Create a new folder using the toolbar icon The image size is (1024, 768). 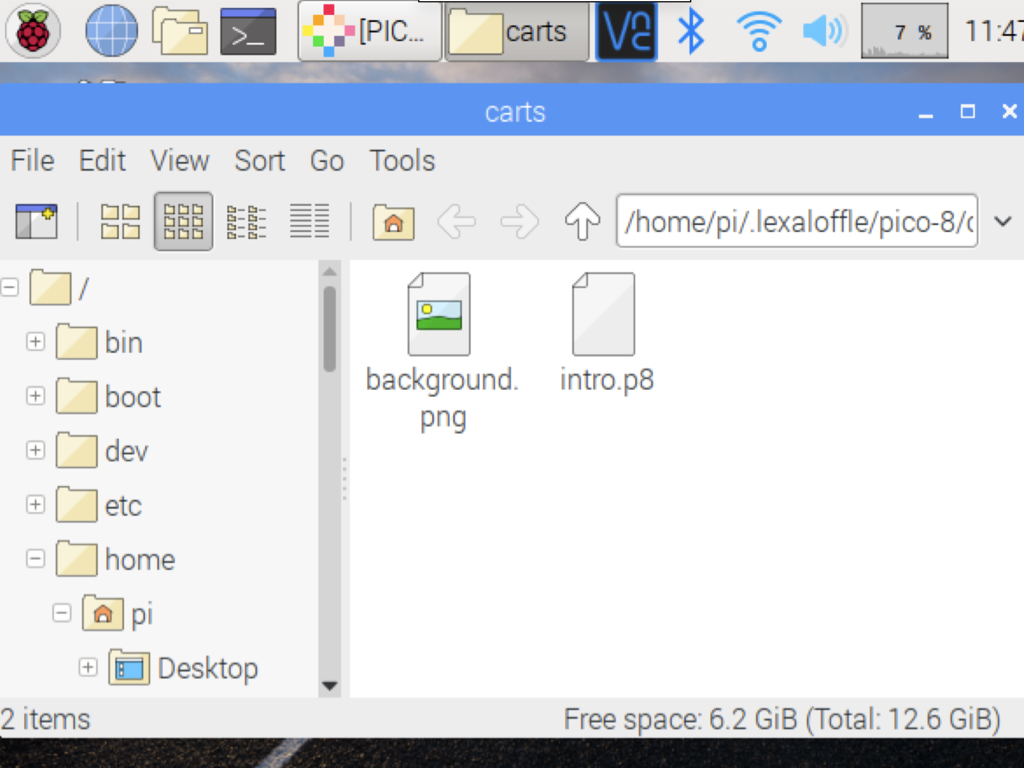point(37,221)
